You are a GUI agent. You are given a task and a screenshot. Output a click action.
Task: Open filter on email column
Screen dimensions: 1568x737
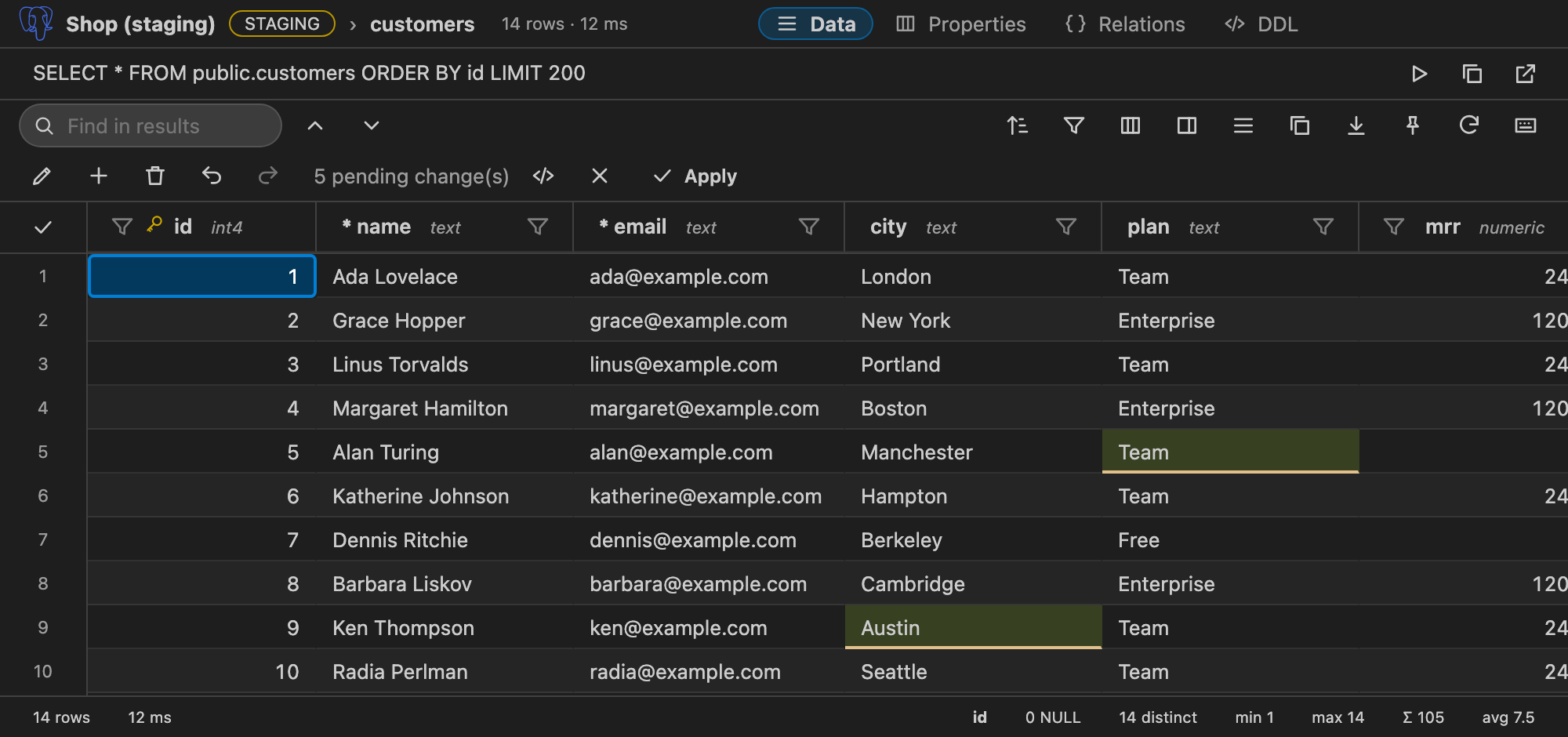tap(809, 227)
